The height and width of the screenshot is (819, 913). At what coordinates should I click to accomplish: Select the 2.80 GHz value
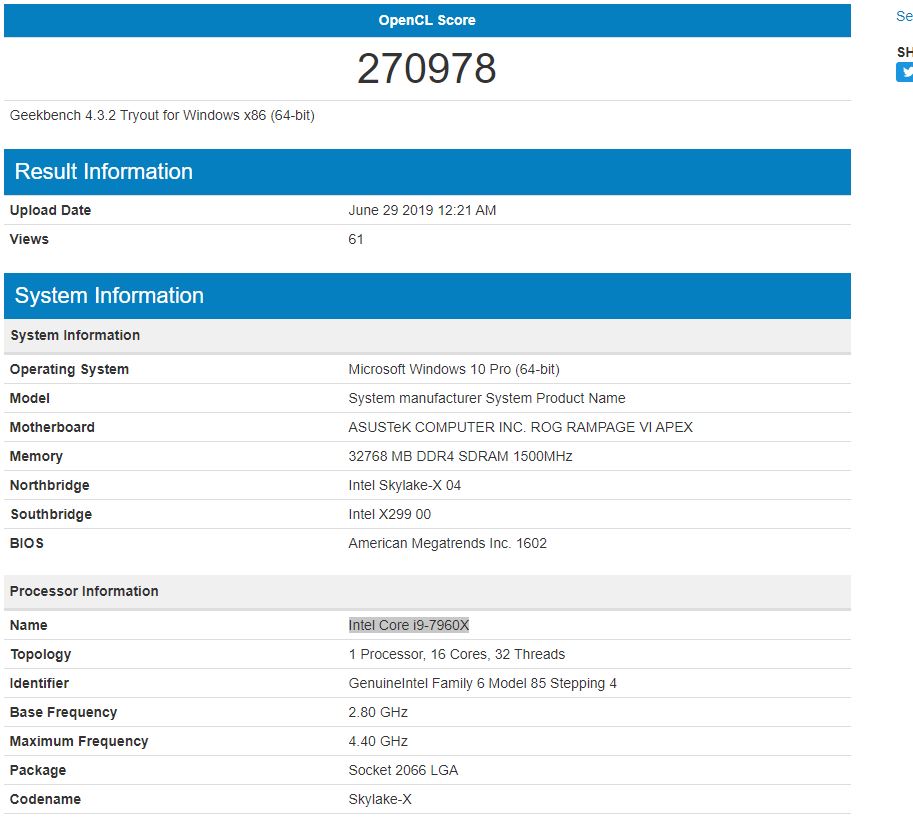(378, 712)
